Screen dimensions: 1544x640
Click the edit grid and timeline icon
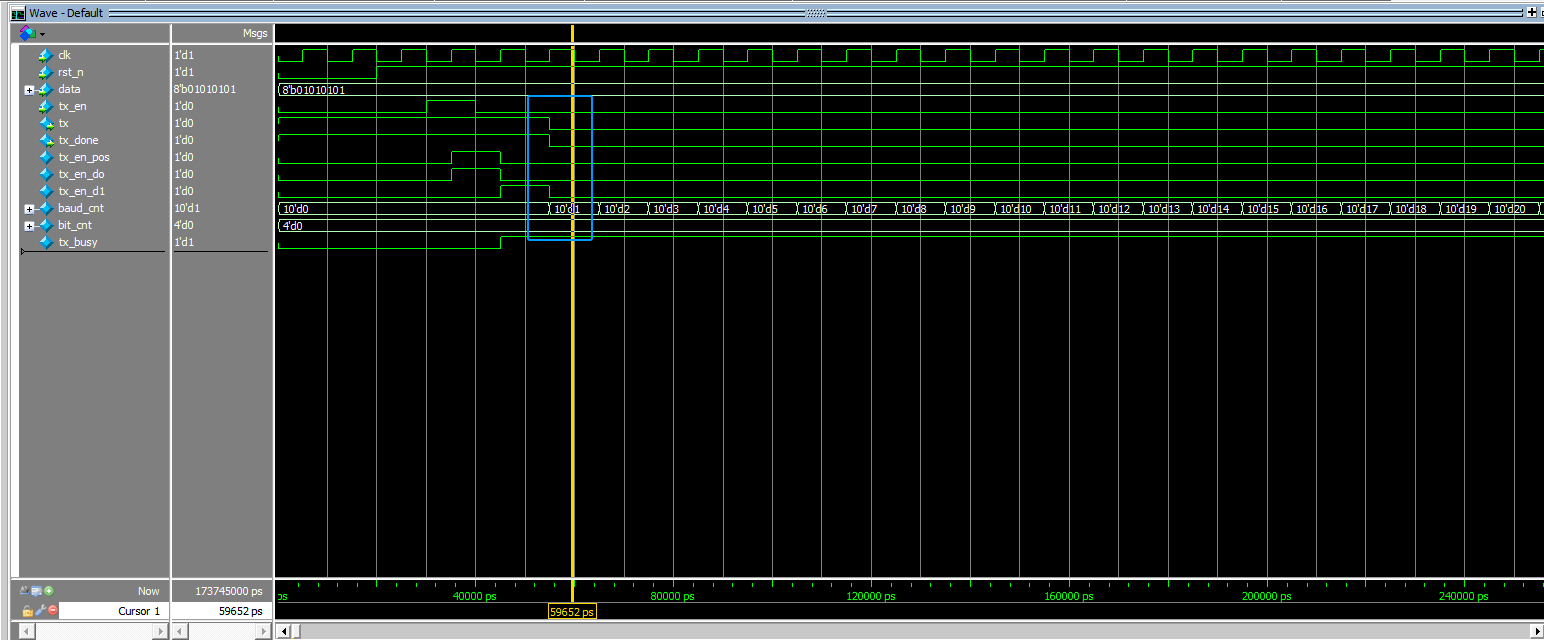(x=36, y=591)
